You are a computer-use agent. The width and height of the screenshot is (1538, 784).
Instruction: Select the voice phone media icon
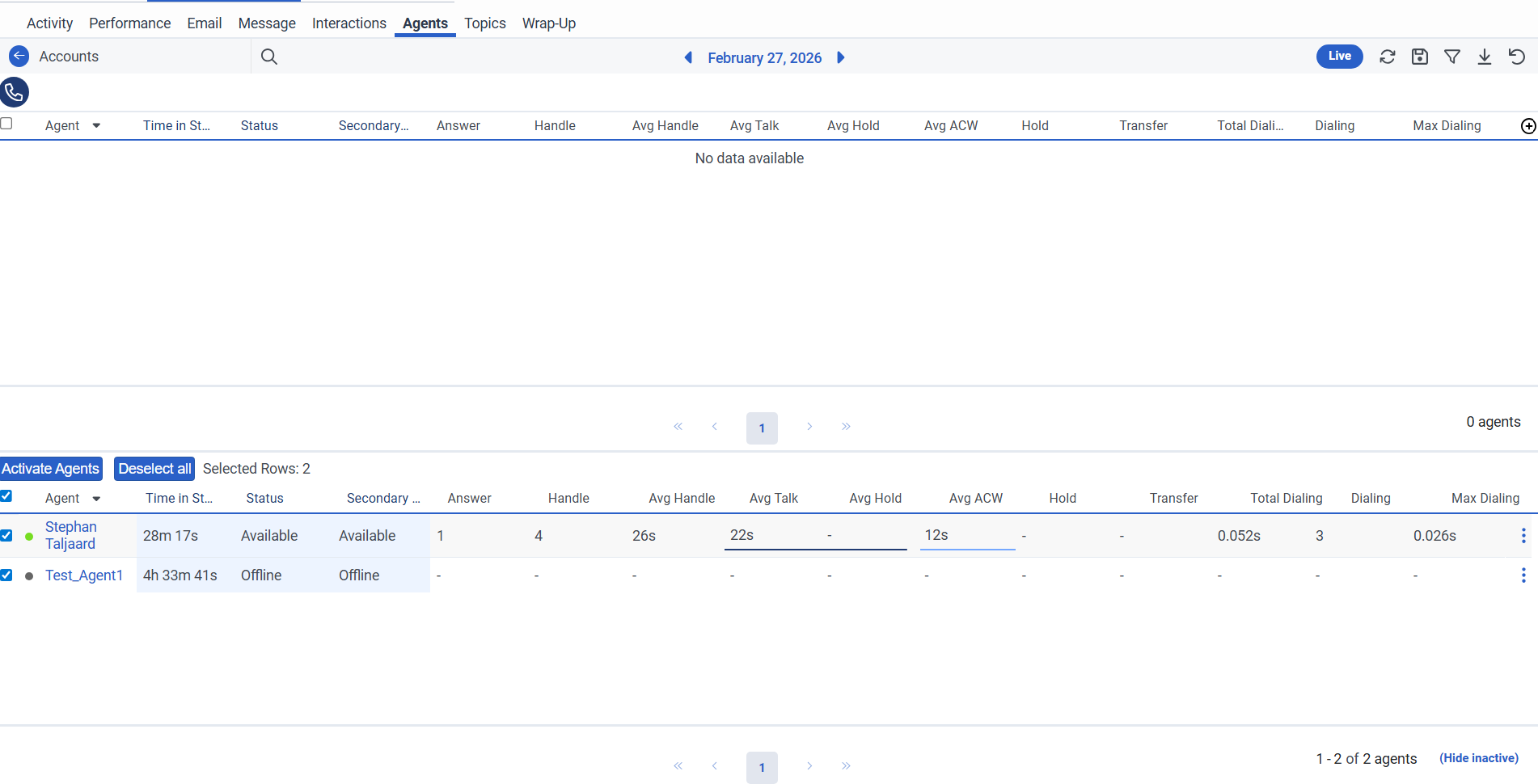click(15, 92)
